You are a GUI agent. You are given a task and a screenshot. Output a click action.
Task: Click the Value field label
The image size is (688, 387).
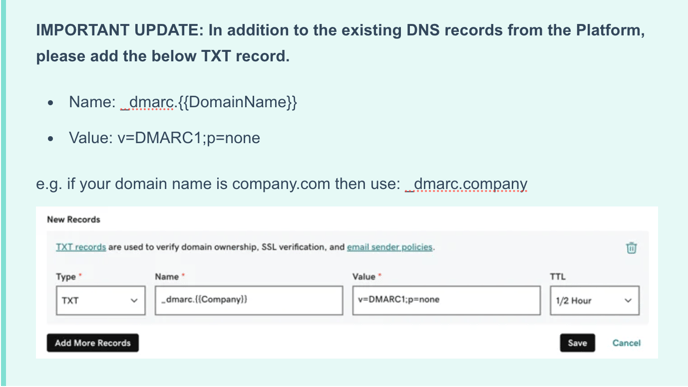click(364, 277)
